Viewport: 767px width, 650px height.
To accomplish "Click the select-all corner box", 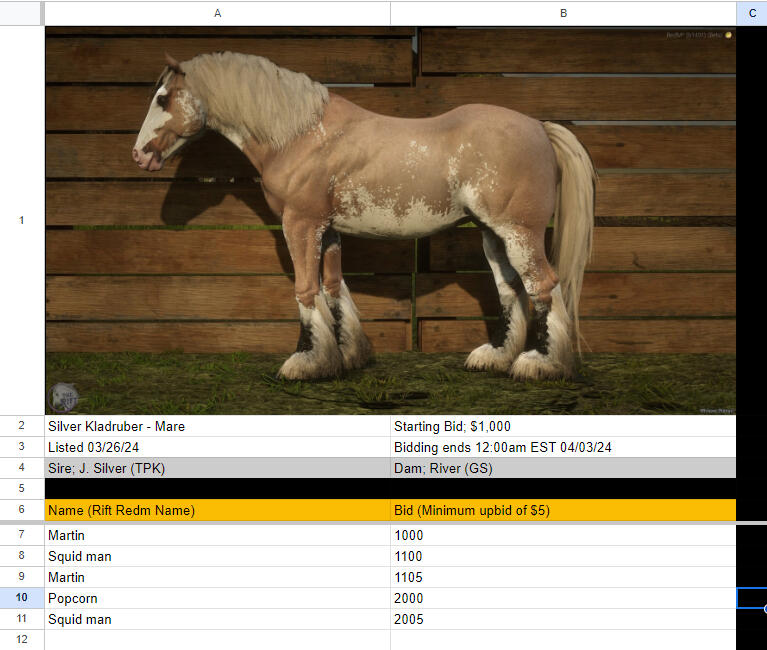I will coord(22,13).
